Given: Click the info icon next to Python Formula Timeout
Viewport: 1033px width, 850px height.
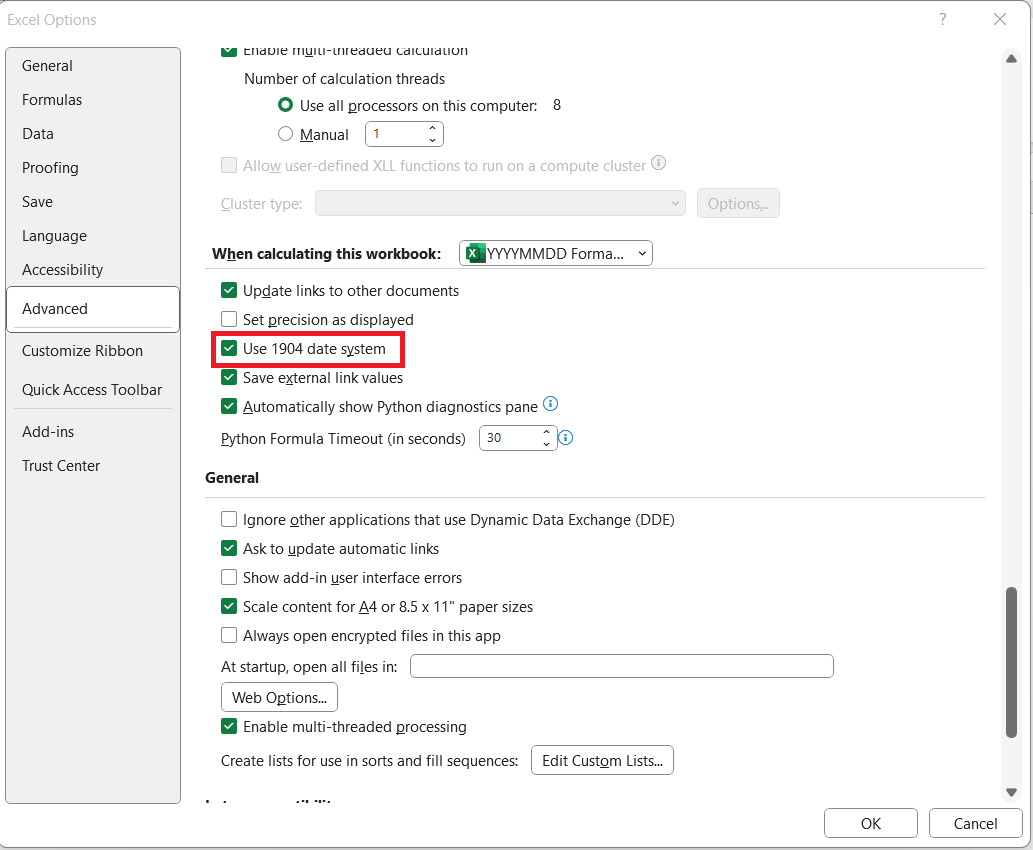Looking at the screenshot, I should coord(565,438).
